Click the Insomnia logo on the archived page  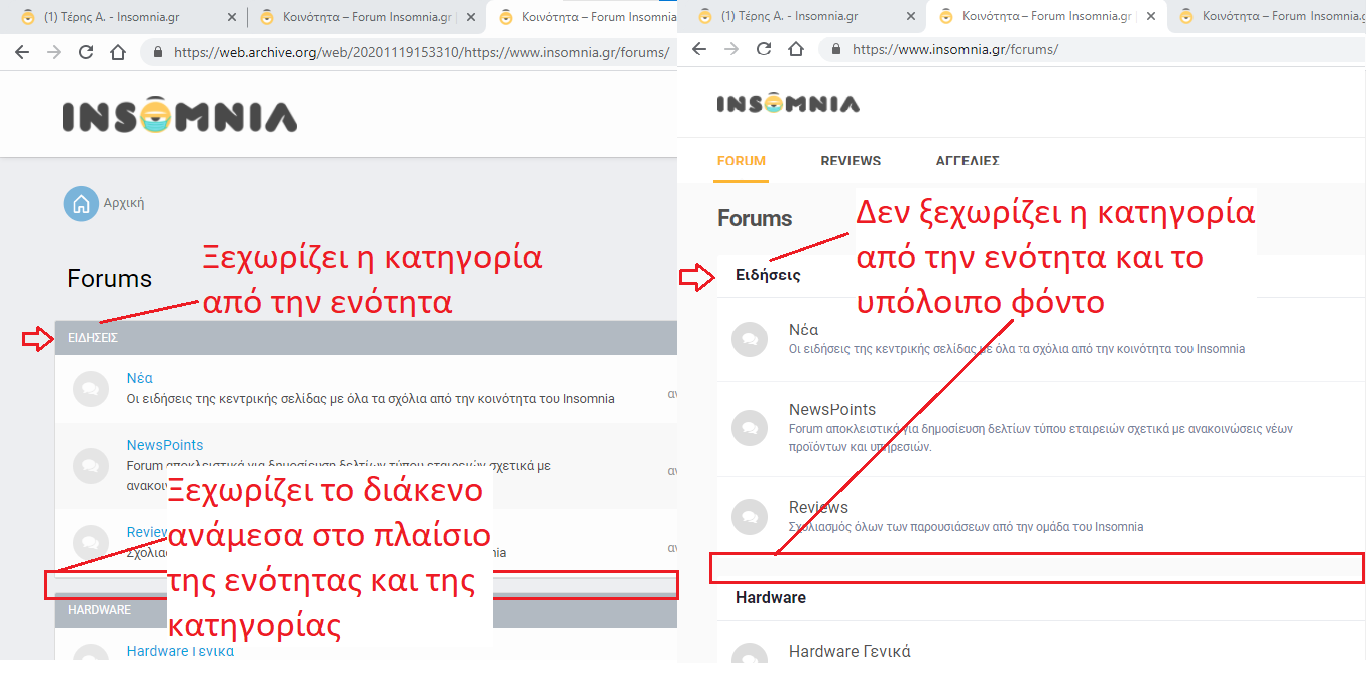[180, 116]
